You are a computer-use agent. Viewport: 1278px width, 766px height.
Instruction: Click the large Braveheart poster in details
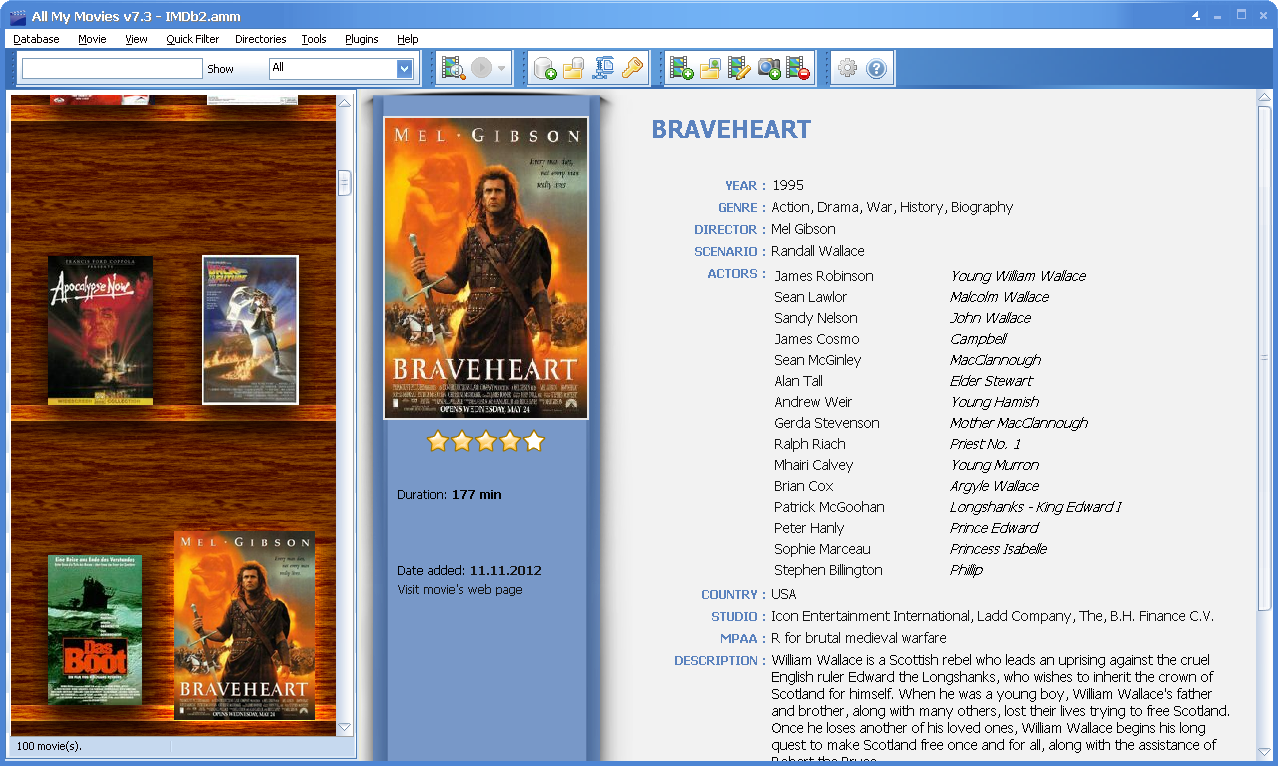486,268
